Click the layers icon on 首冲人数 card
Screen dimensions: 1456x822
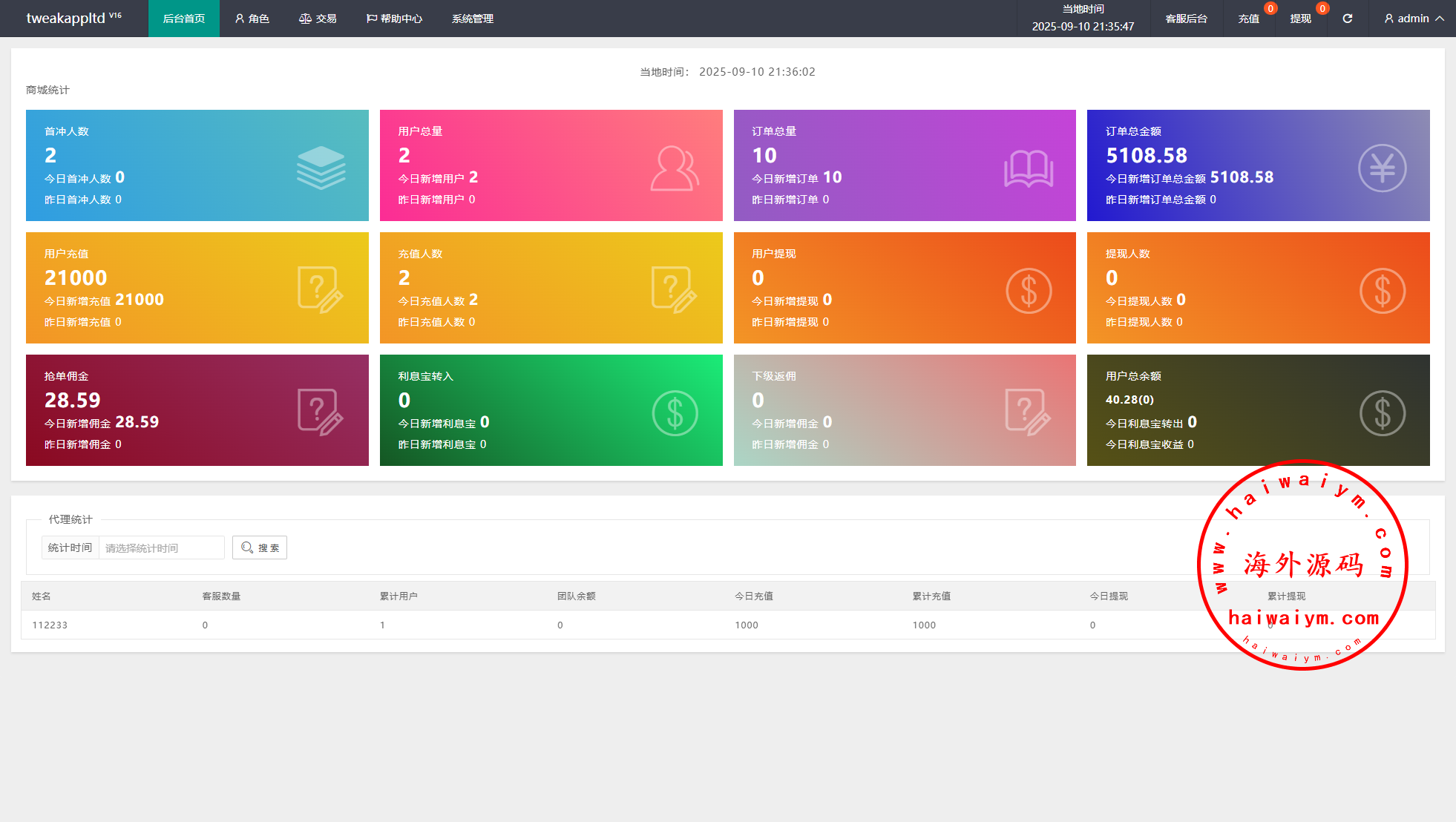(321, 168)
